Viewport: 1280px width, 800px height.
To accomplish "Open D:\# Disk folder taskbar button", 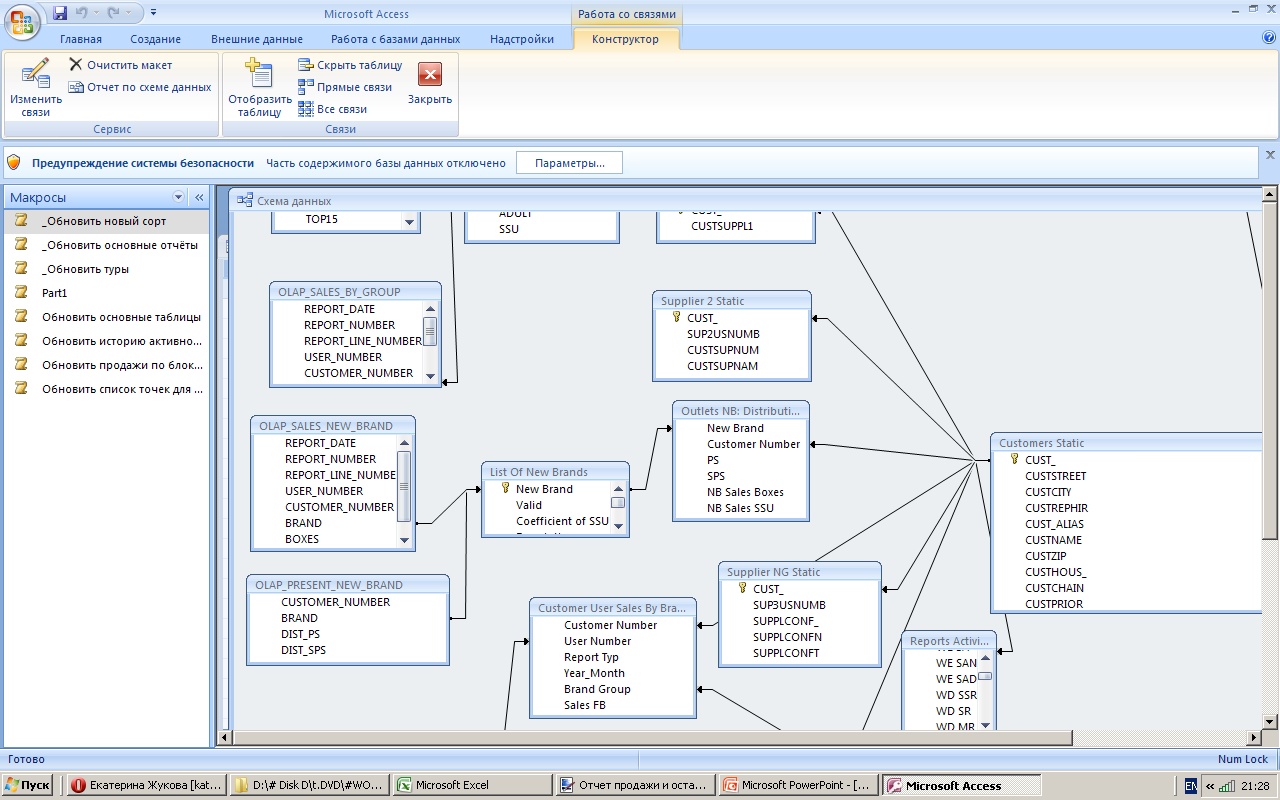I will pyautogui.click(x=309, y=786).
